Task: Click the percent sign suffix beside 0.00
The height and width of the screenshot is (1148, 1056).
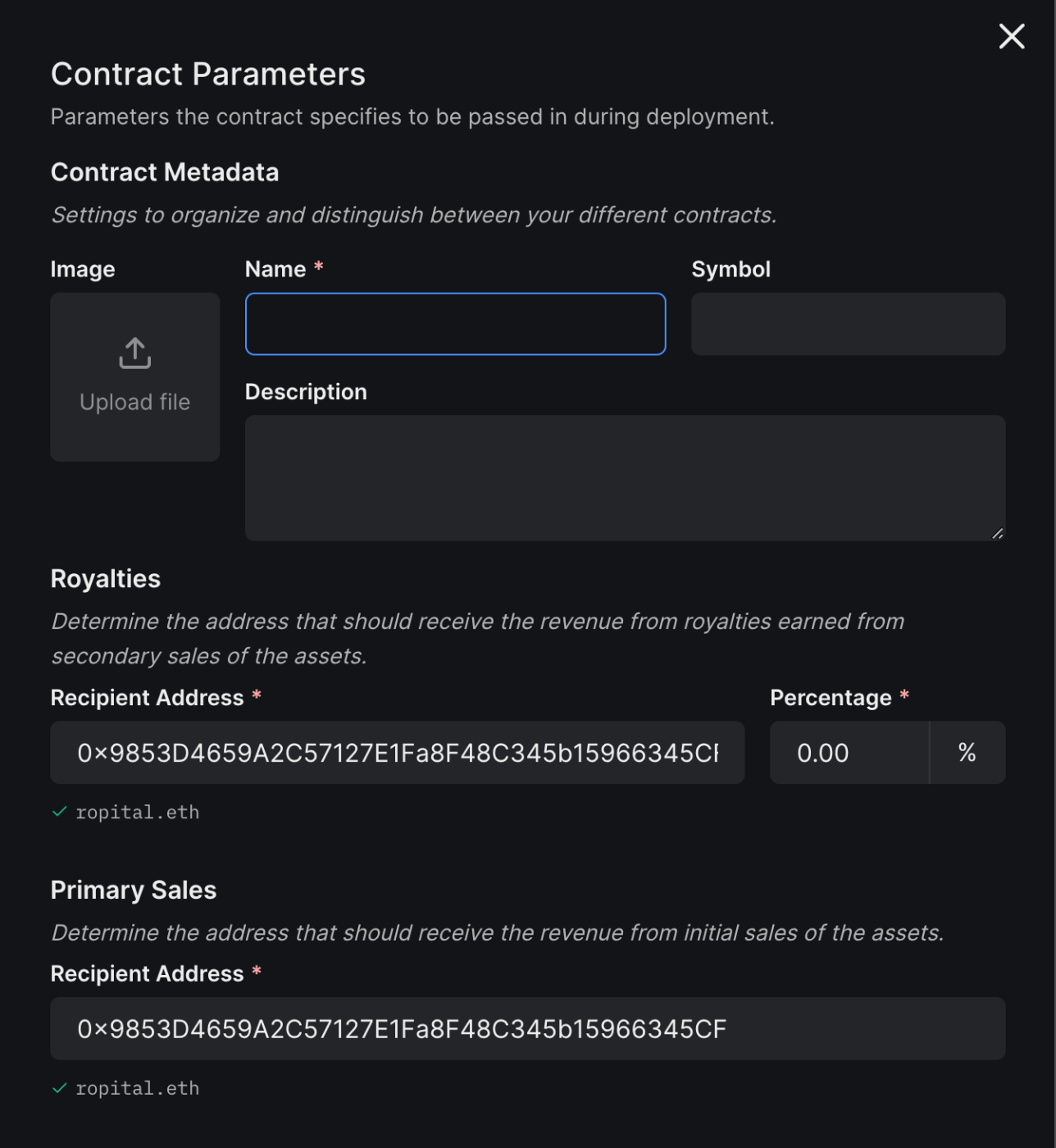Action: 967,753
